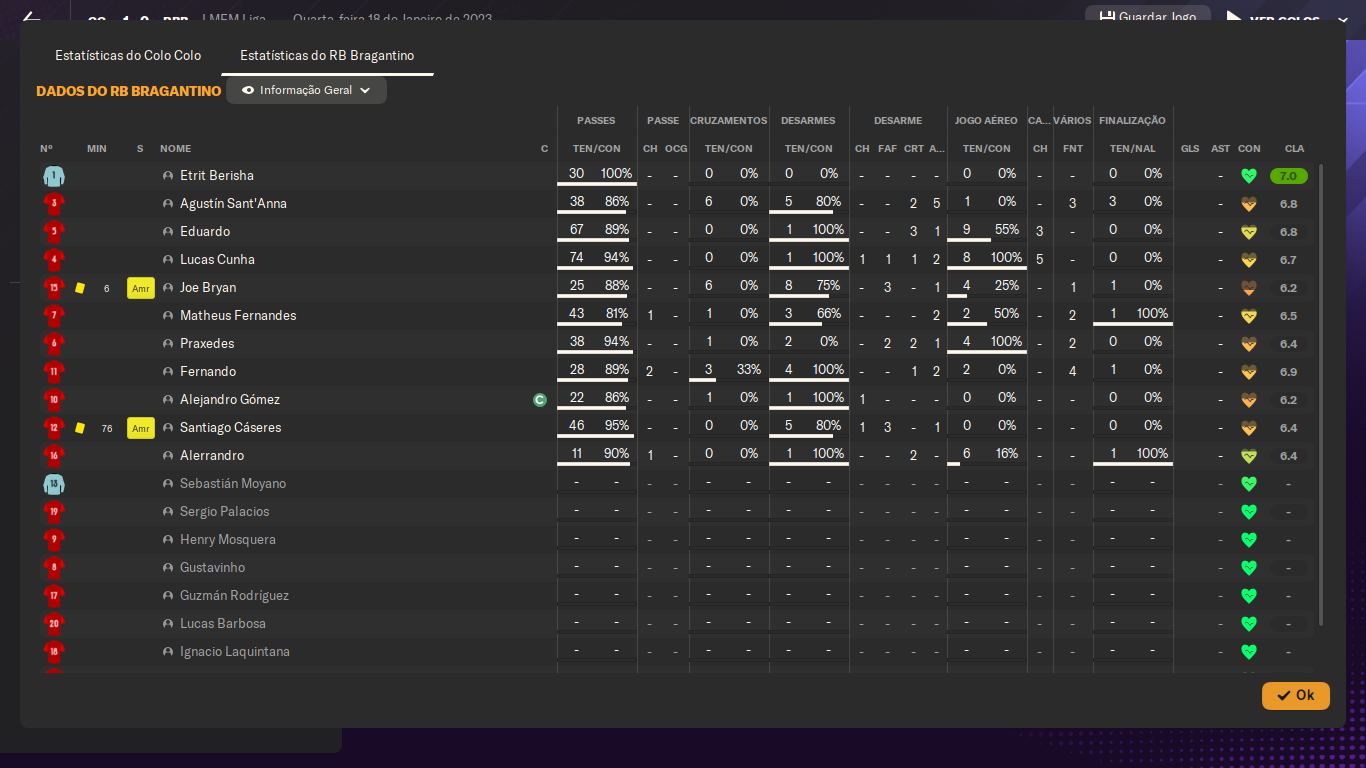This screenshot has width=1366, height=768.
Task: Sort by MIN column header
Action: [x=96, y=149]
